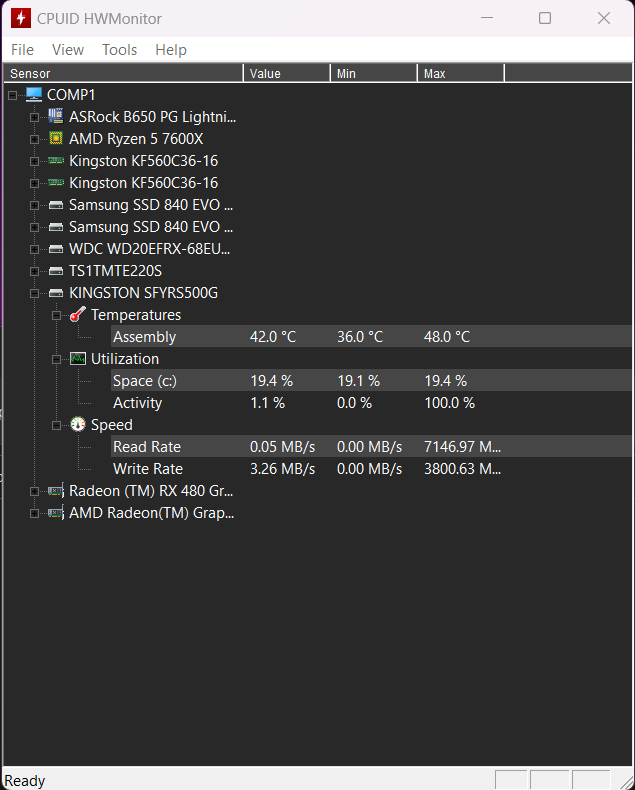Click the AMD Ryzen 5 CPU chip icon
The width and height of the screenshot is (635, 790).
(x=56, y=139)
